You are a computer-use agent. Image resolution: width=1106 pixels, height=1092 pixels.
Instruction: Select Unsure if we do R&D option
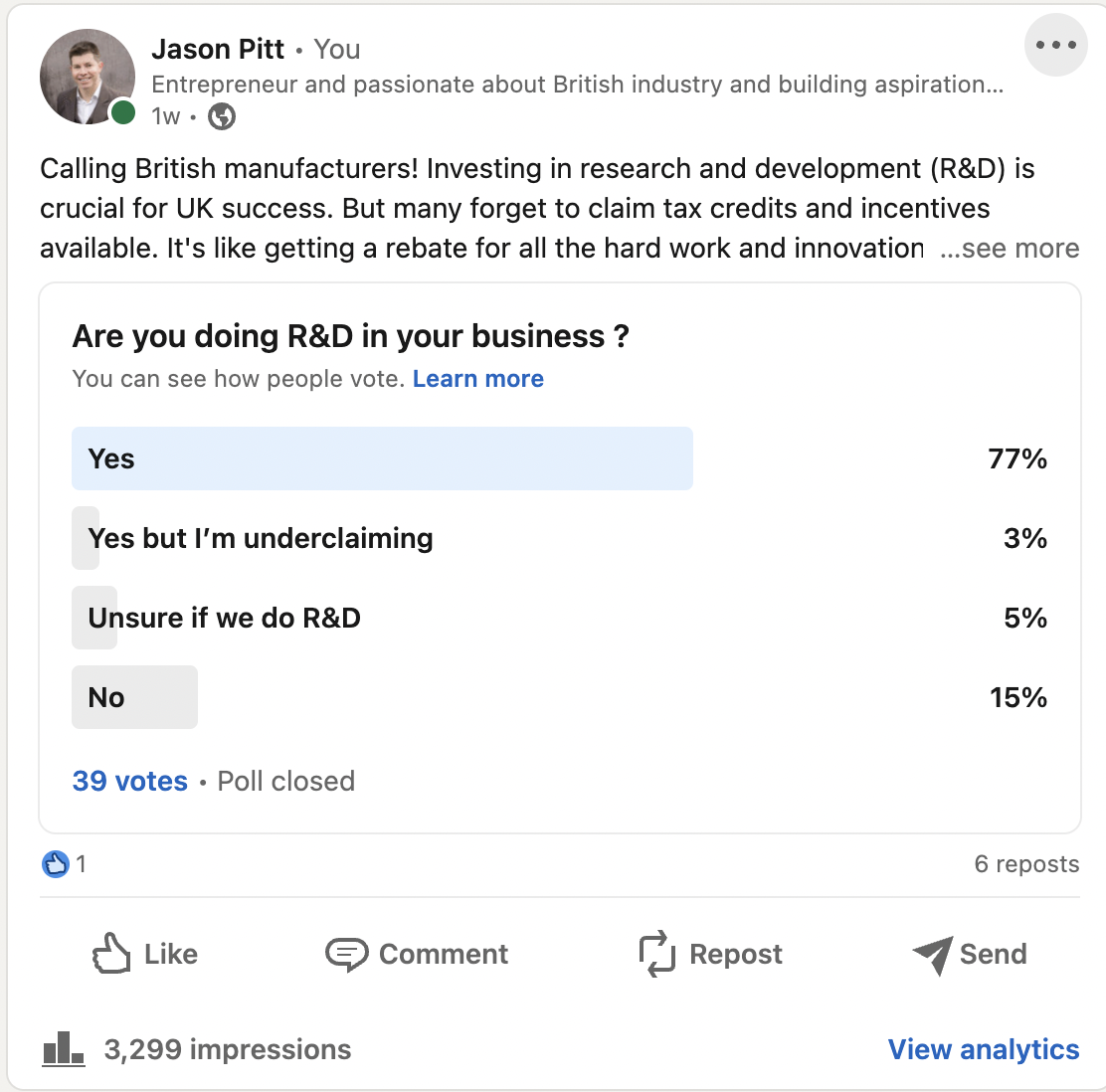click(559, 618)
